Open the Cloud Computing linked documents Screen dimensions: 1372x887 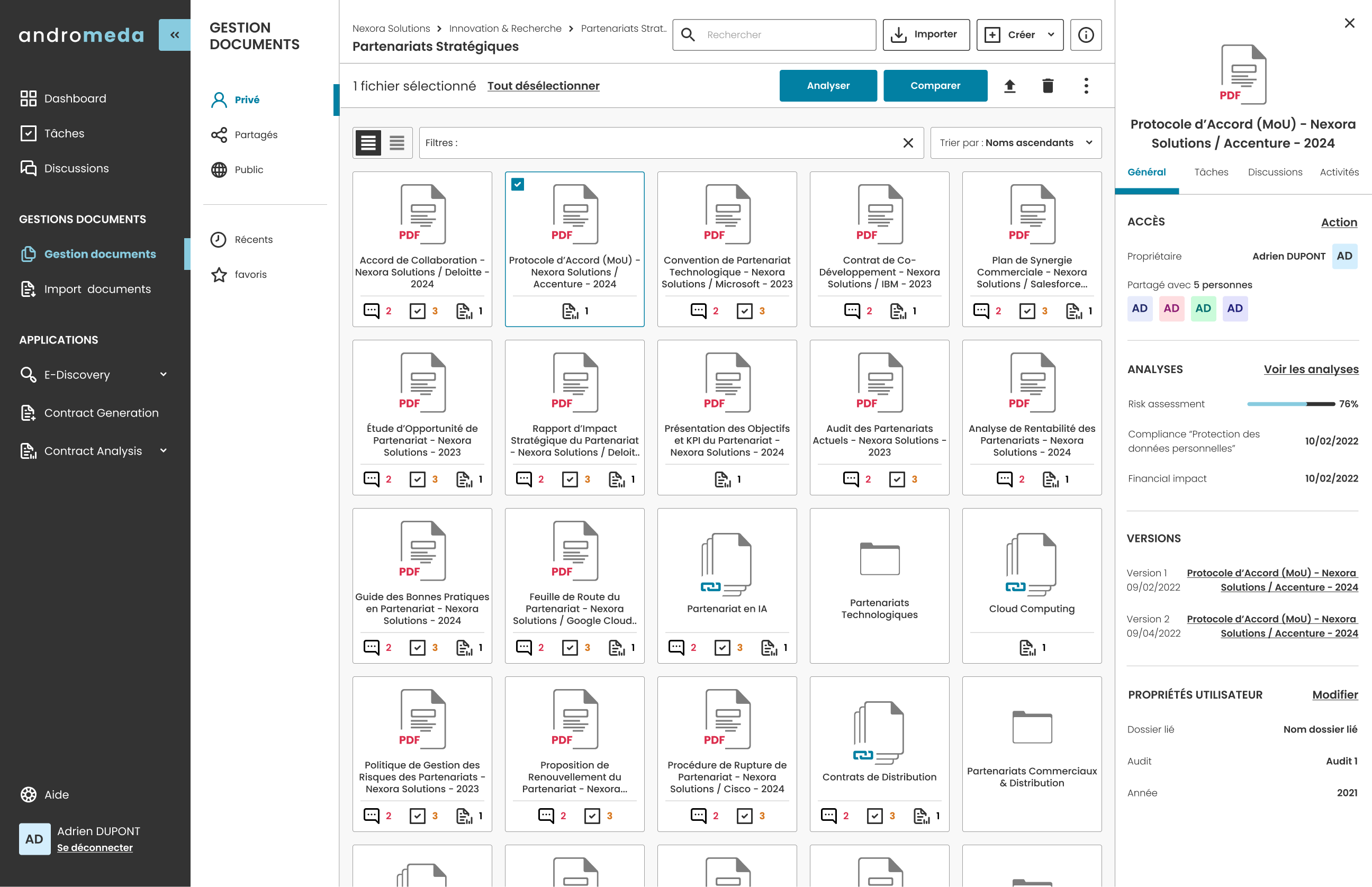1032,586
